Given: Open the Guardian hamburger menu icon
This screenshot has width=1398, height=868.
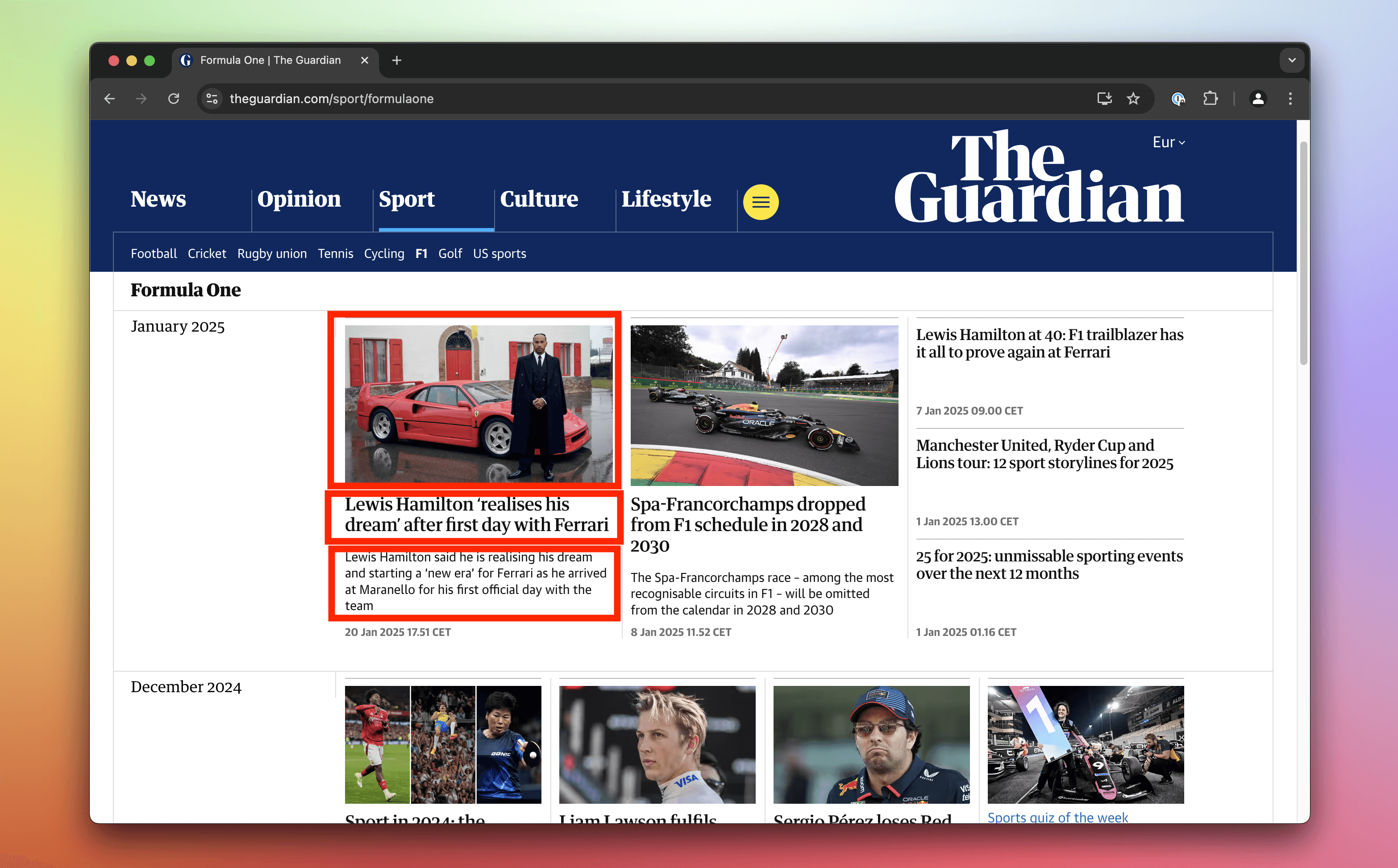Looking at the screenshot, I should pos(761,202).
